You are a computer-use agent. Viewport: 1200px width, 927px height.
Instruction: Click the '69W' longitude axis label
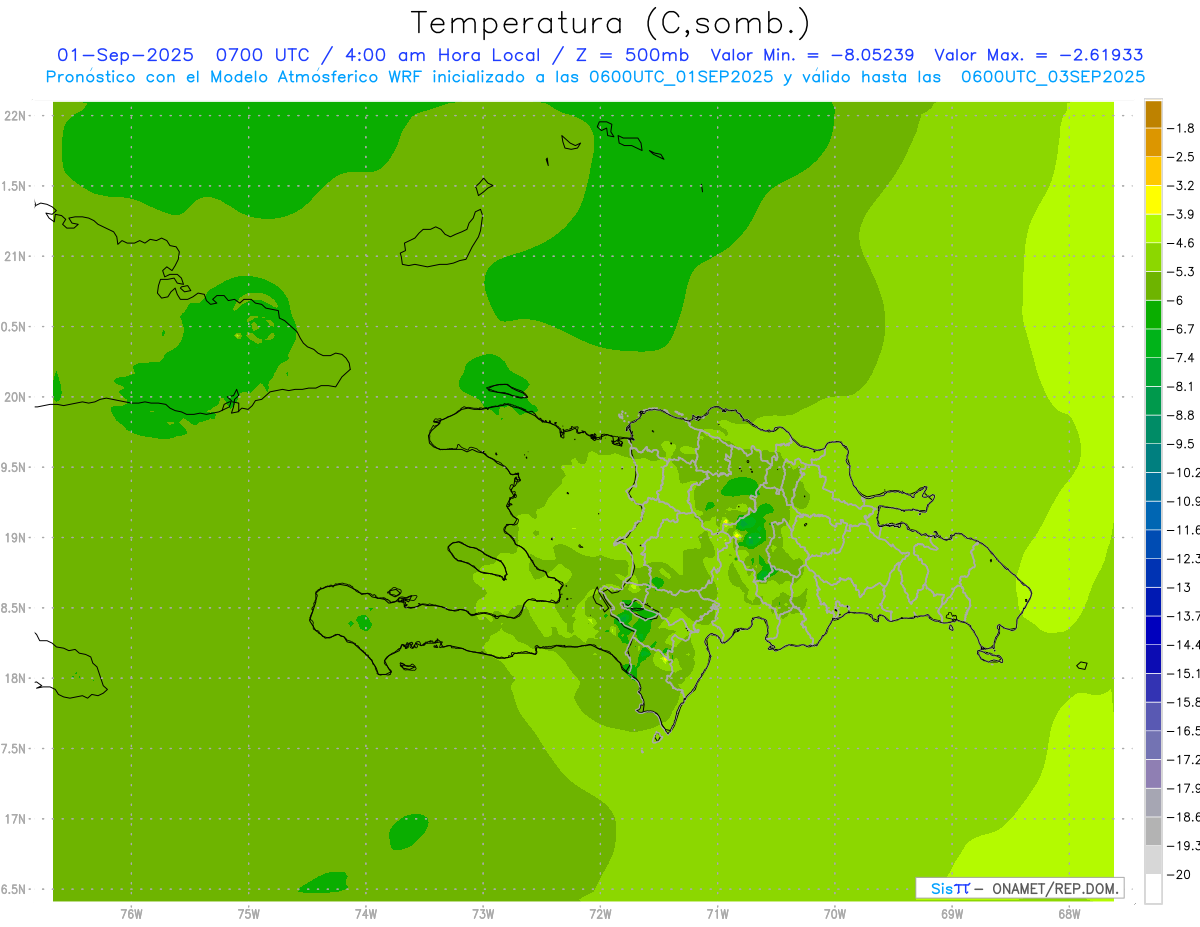coord(952,913)
